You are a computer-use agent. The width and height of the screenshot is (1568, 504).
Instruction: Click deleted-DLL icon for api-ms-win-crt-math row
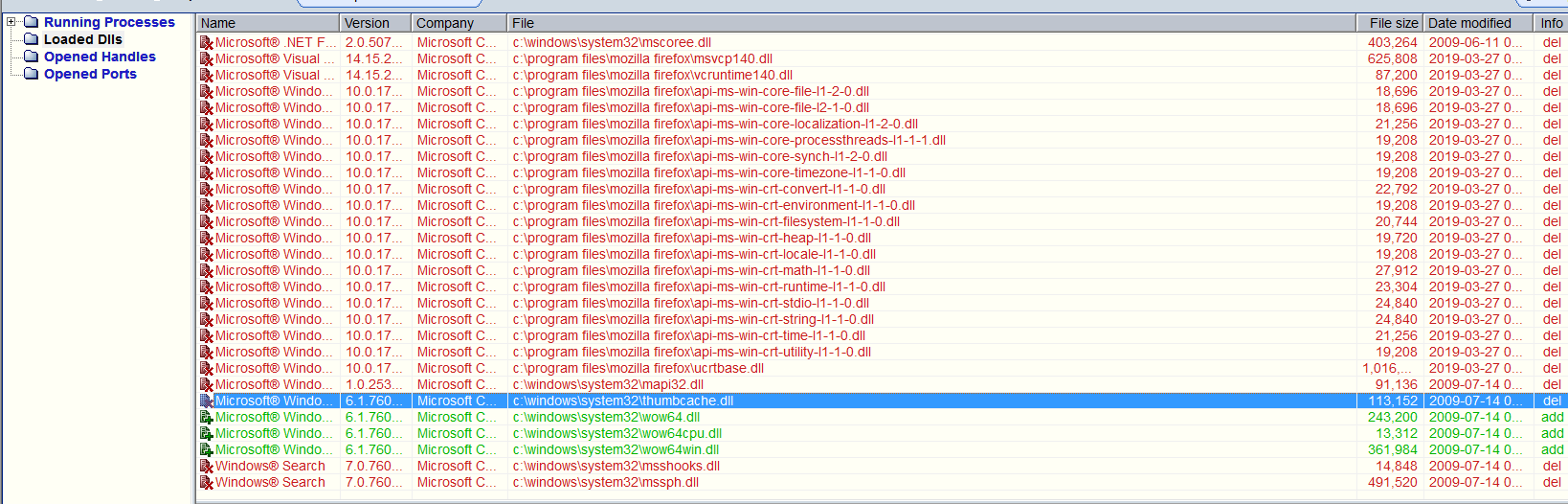(206, 270)
